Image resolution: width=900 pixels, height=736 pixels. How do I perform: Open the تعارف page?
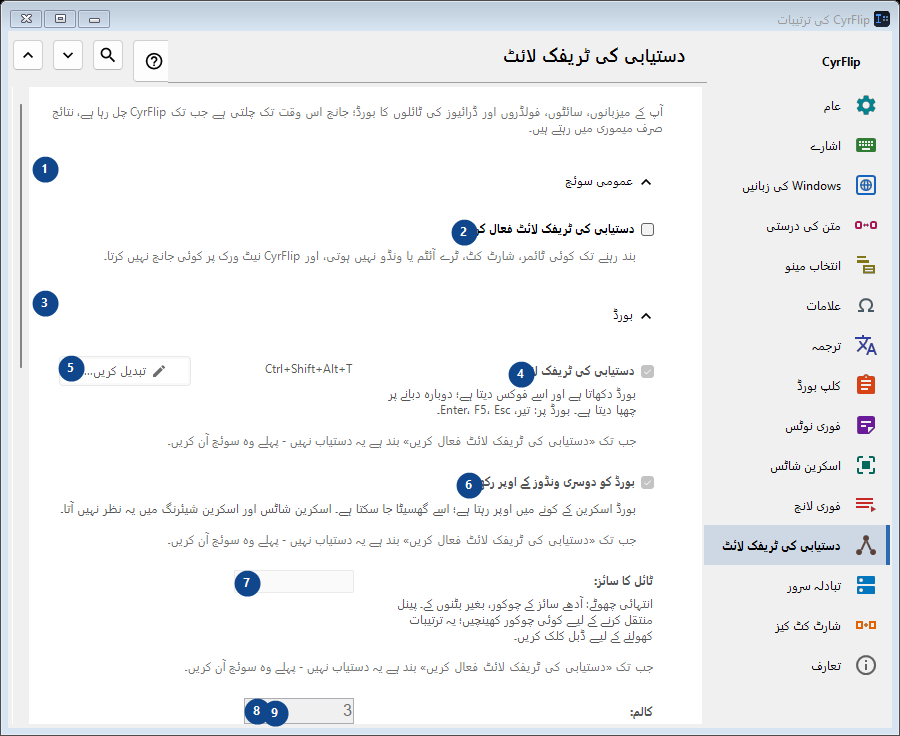[x=795, y=665]
